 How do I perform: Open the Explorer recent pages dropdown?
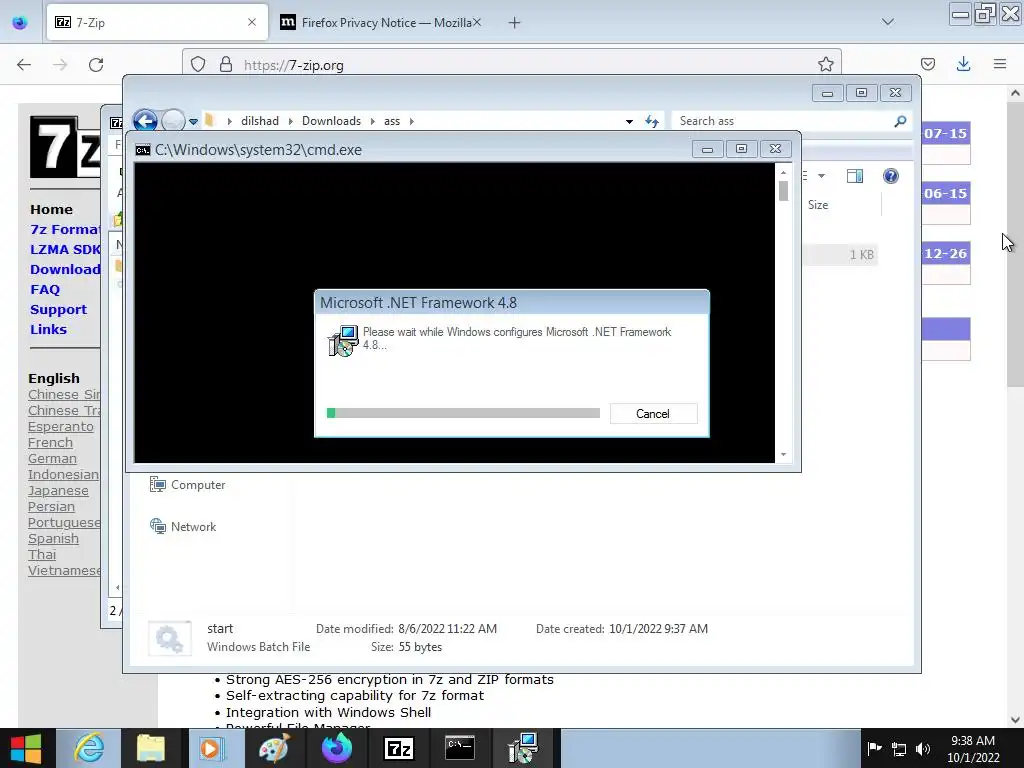point(193,121)
